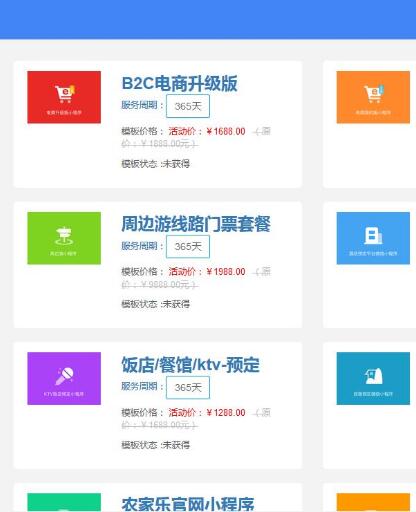
Task: Open the 饭店/餐馆/ktv-预定 title link
Action: click(190, 365)
